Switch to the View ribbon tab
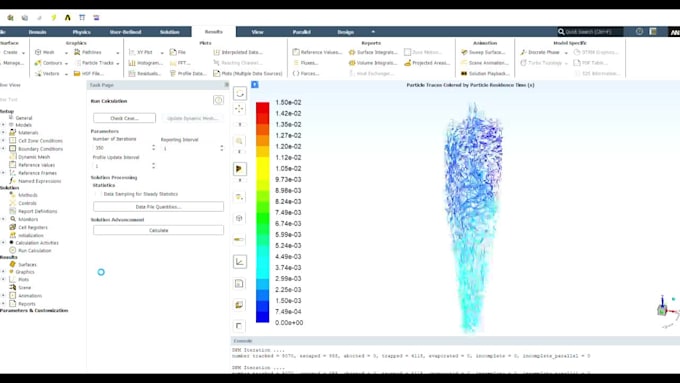Viewport: 680px width, 383px height. click(x=258, y=32)
